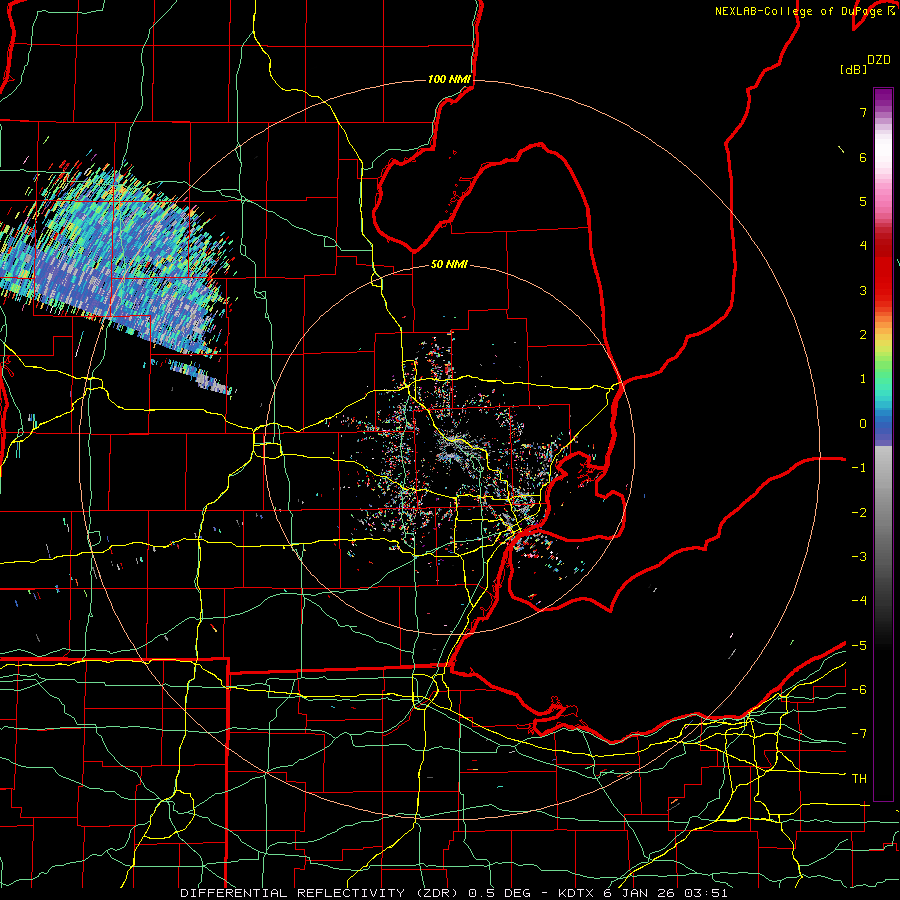
Task: Click the TH threshold label on legend
Action: [859, 779]
